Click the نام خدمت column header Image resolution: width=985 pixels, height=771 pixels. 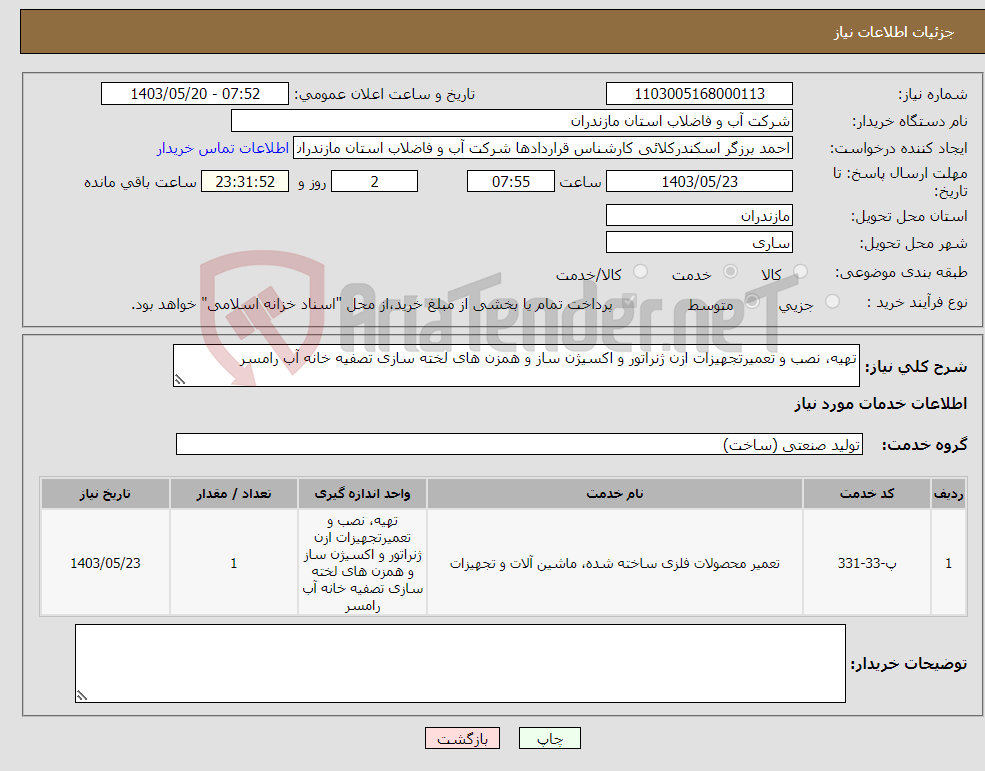[615, 494]
